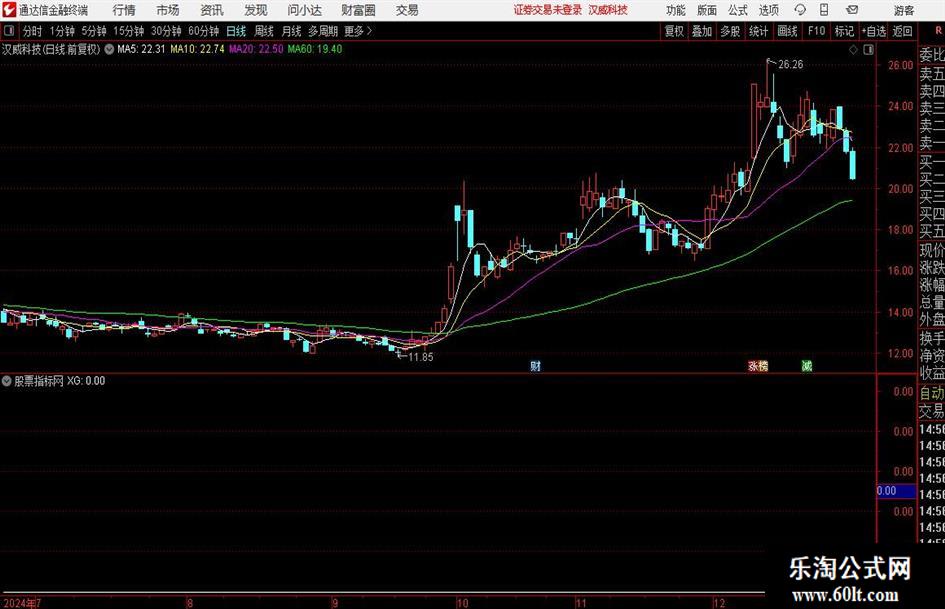This screenshot has width=945, height=609.
Task: Click the 标记 mark button
Action: pos(844,31)
